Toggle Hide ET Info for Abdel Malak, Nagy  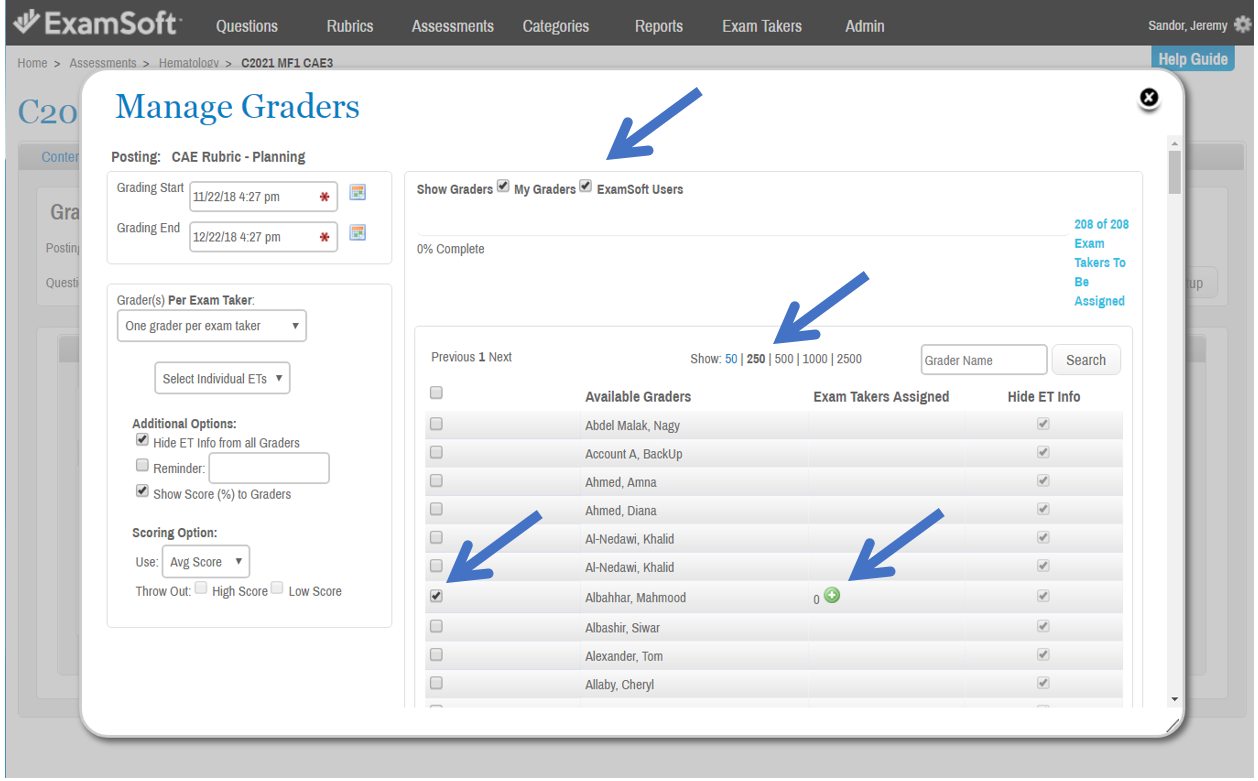click(1044, 424)
